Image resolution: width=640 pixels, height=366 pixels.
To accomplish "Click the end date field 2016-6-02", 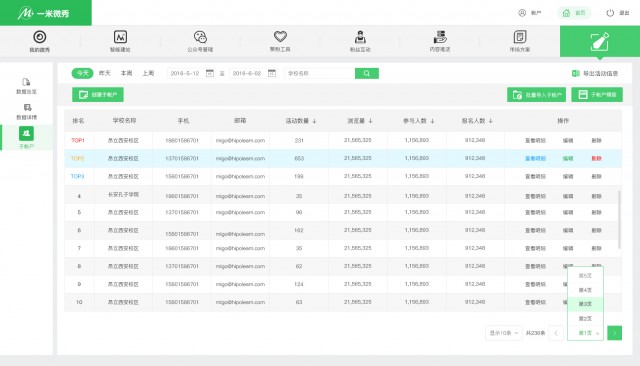I will [x=248, y=73].
